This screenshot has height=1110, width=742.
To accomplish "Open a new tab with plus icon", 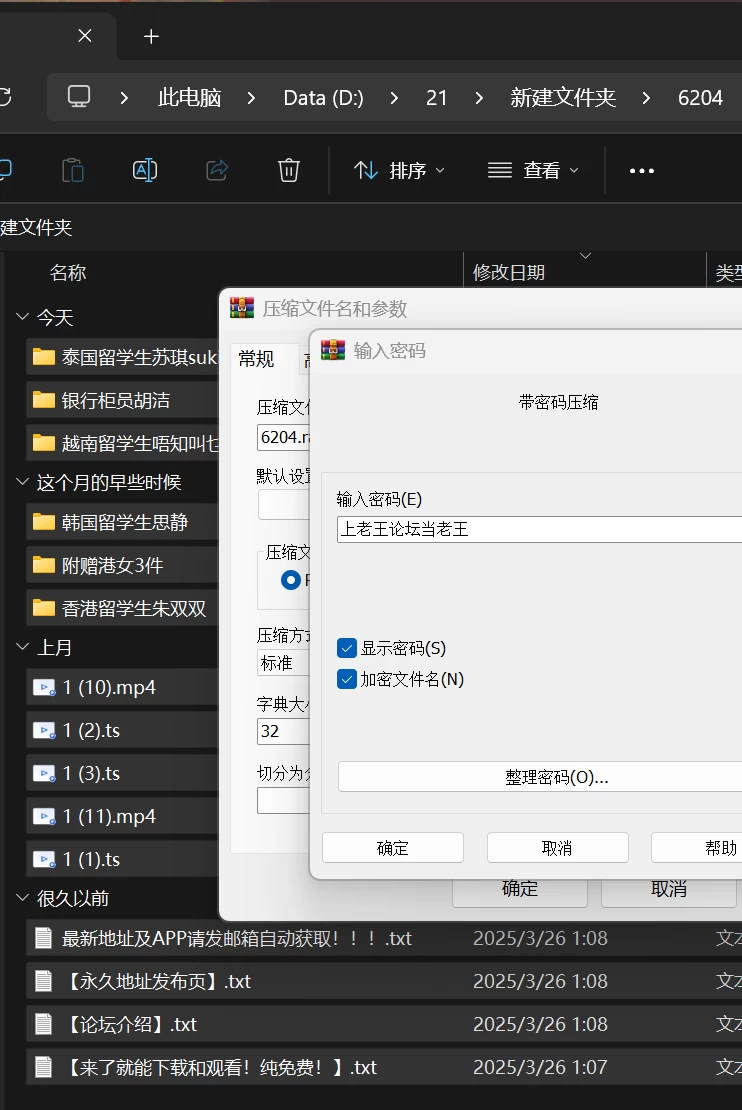I will pos(151,37).
